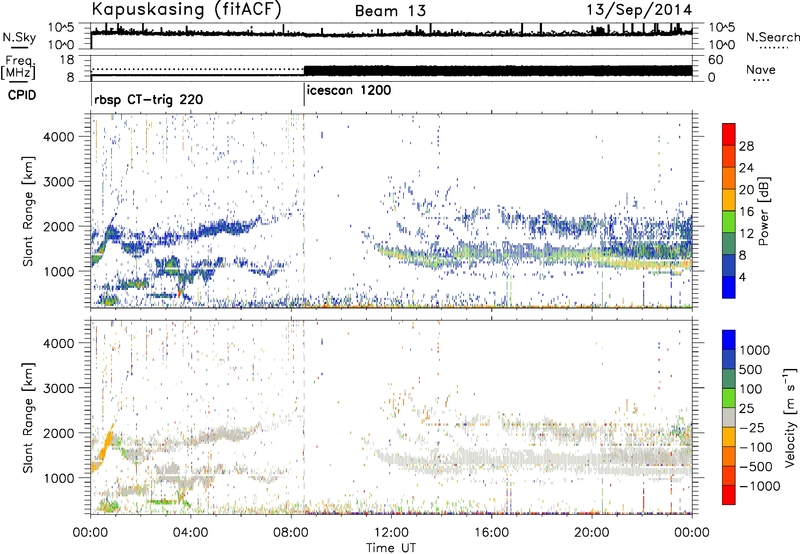
Task: Select the icescan 1200 program label
Action: point(349,90)
